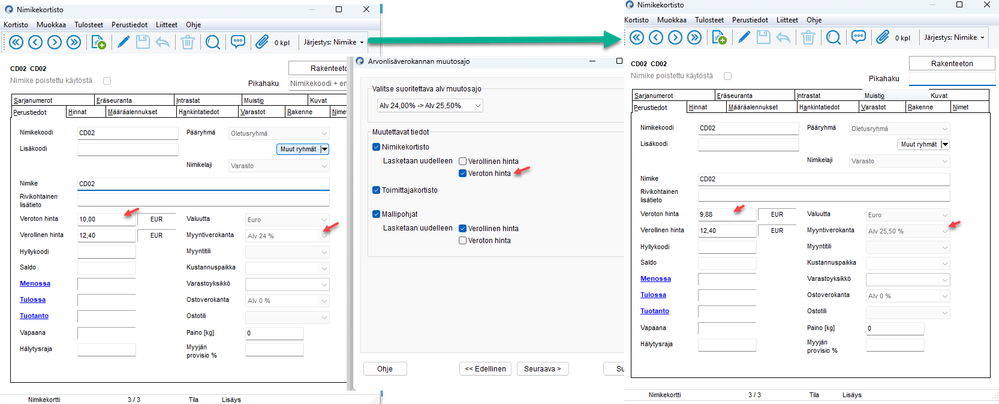Screen dimensions: 999x404
Task: Add new item card in left window
Action: point(98,43)
